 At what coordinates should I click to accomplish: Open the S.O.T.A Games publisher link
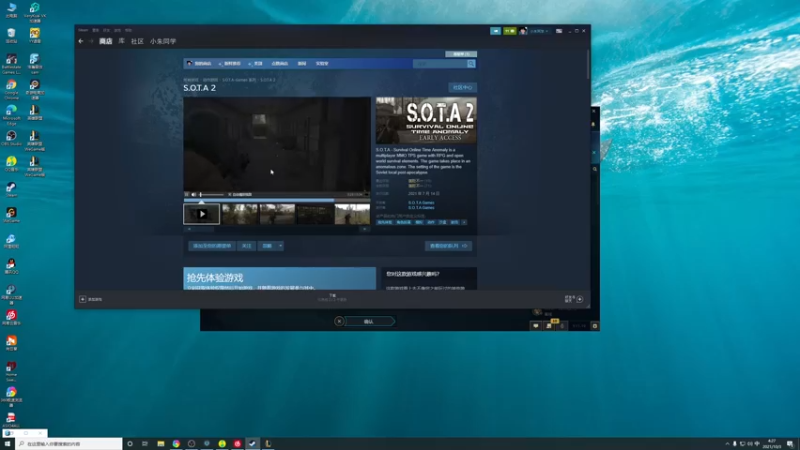421,208
